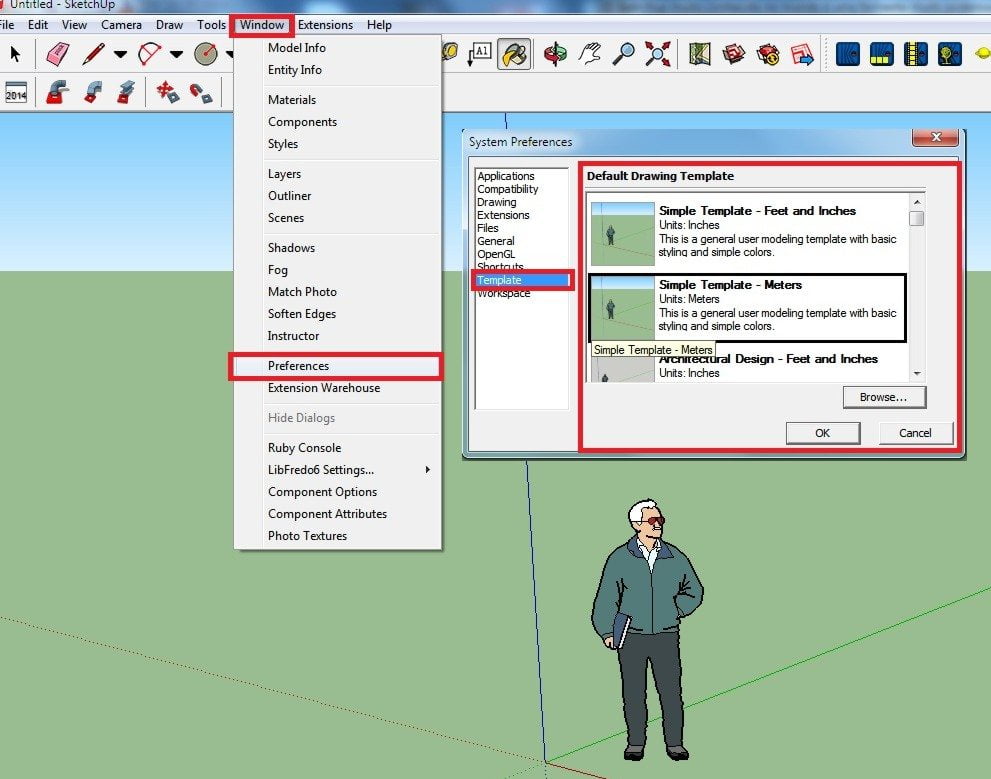This screenshot has width=991, height=779.
Task: Select Template in preferences list
Action: point(522,280)
